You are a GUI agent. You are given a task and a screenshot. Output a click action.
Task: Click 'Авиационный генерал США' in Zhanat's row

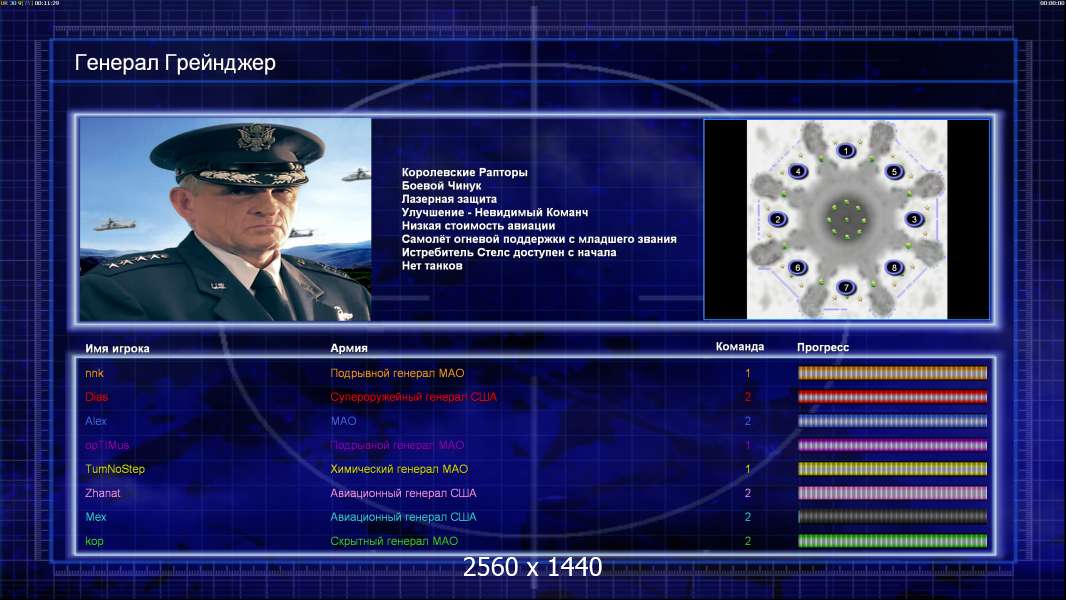point(403,493)
